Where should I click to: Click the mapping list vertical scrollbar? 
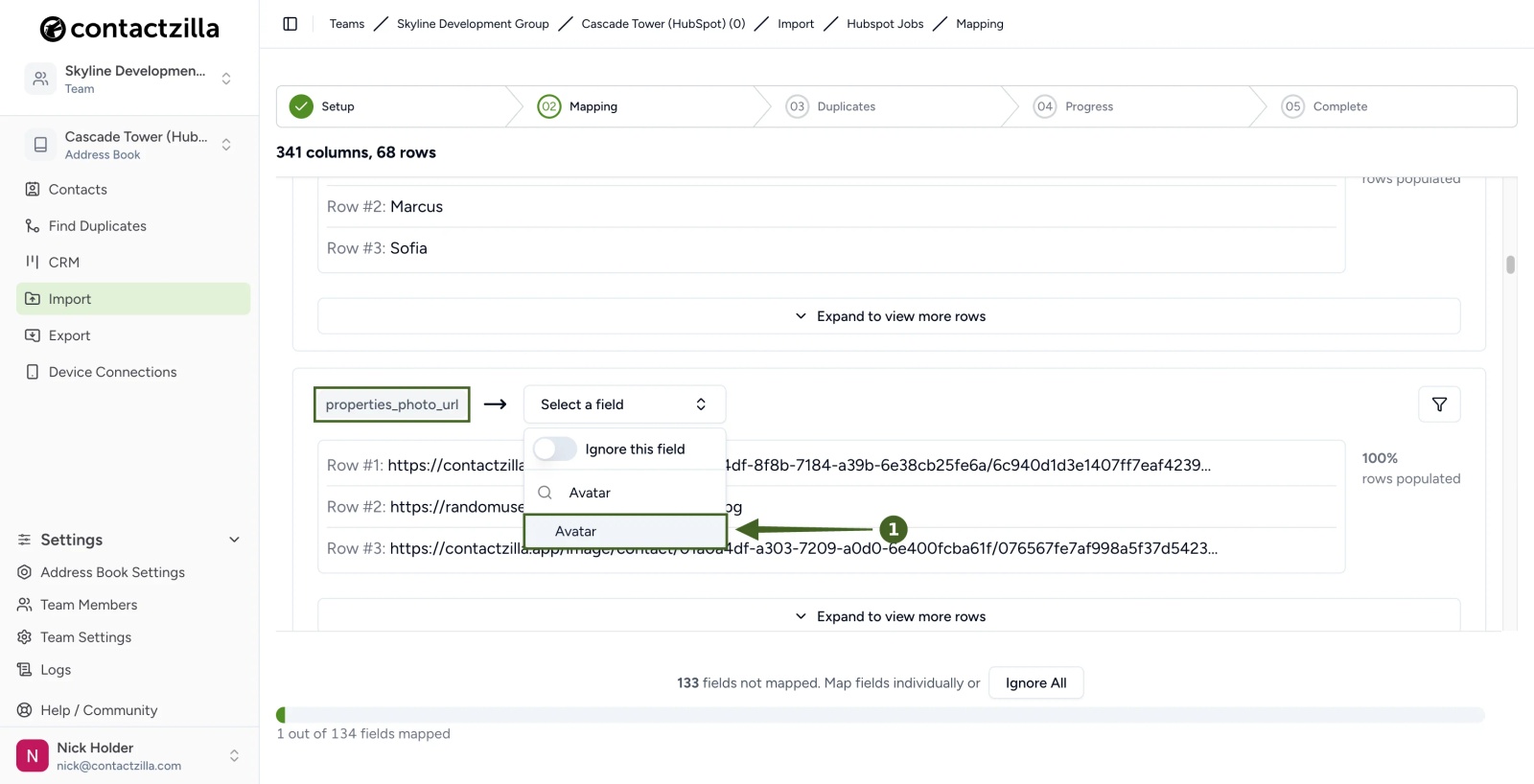click(x=1510, y=265)
